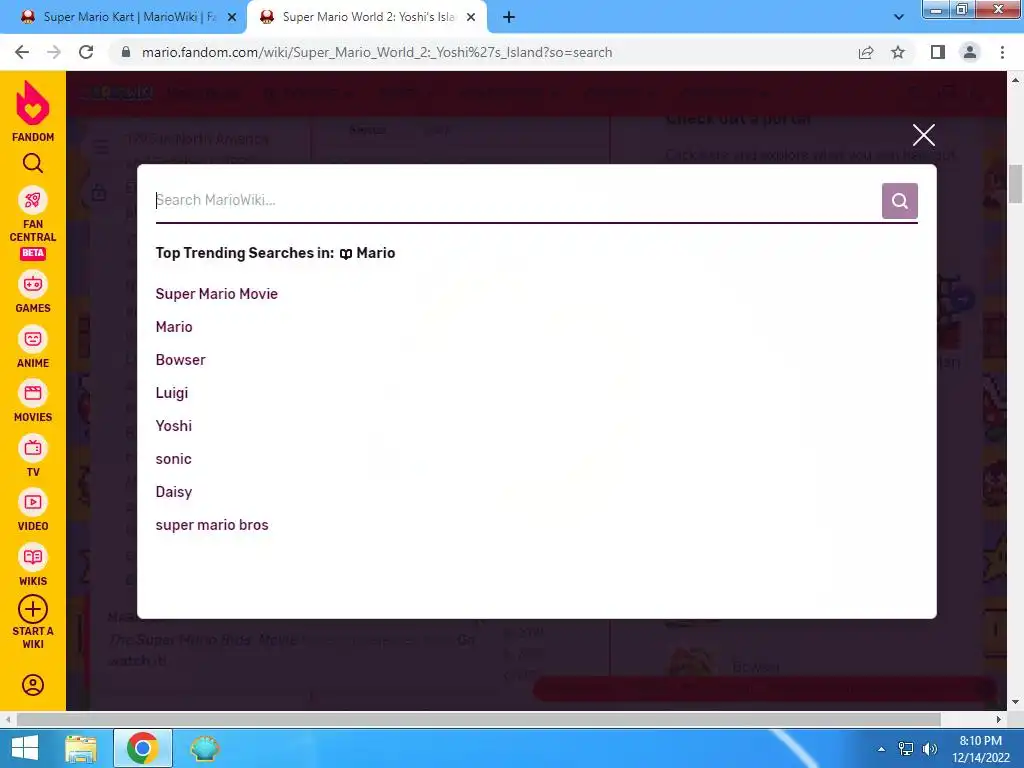Open File Explorer from taskbar
The width and height of the screenshot is (1024, 768).
pyautogui.click(x=81, y=748)
